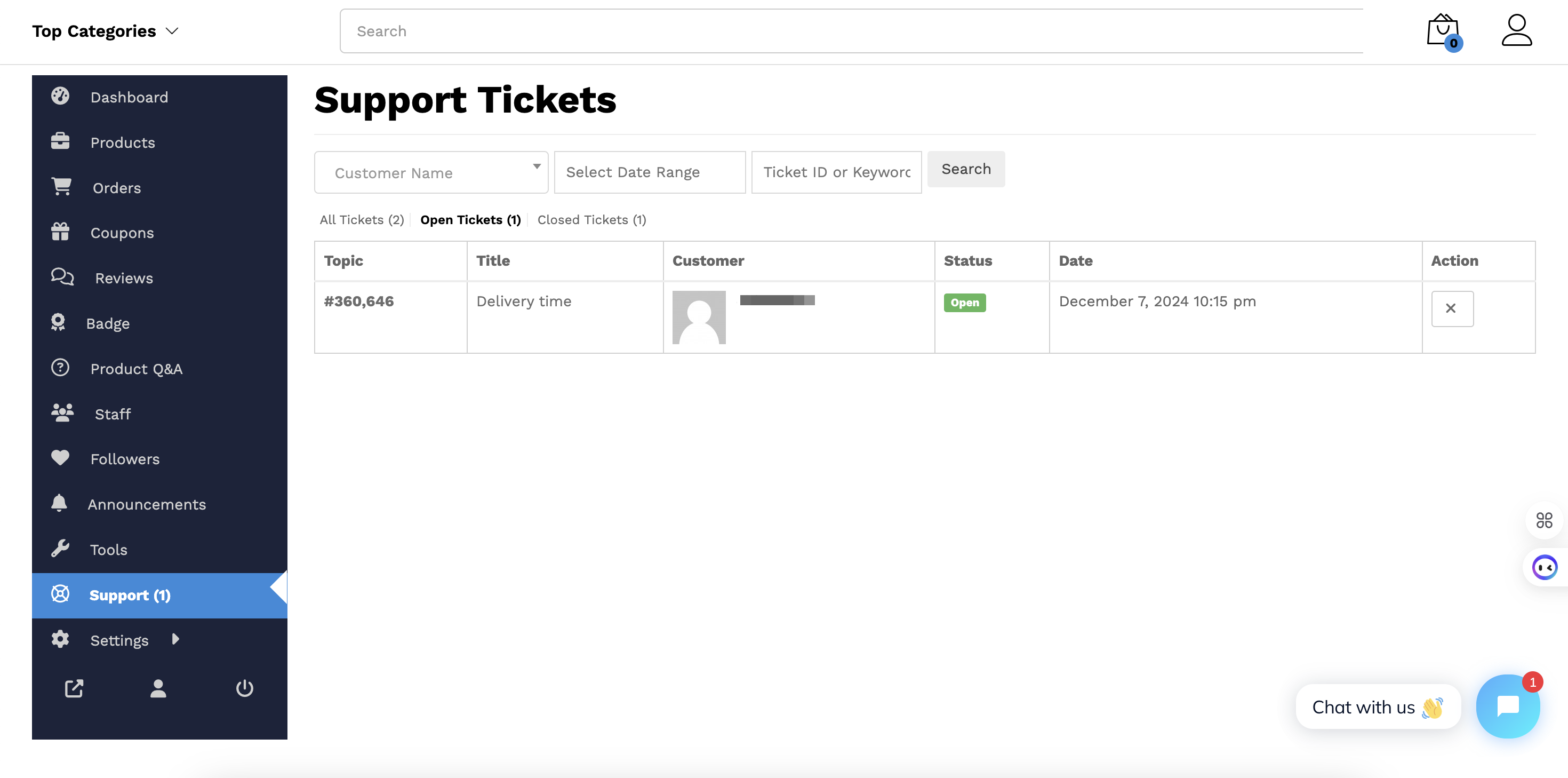
Task: Open the chat bubble widget
Action: (1508, 706)
